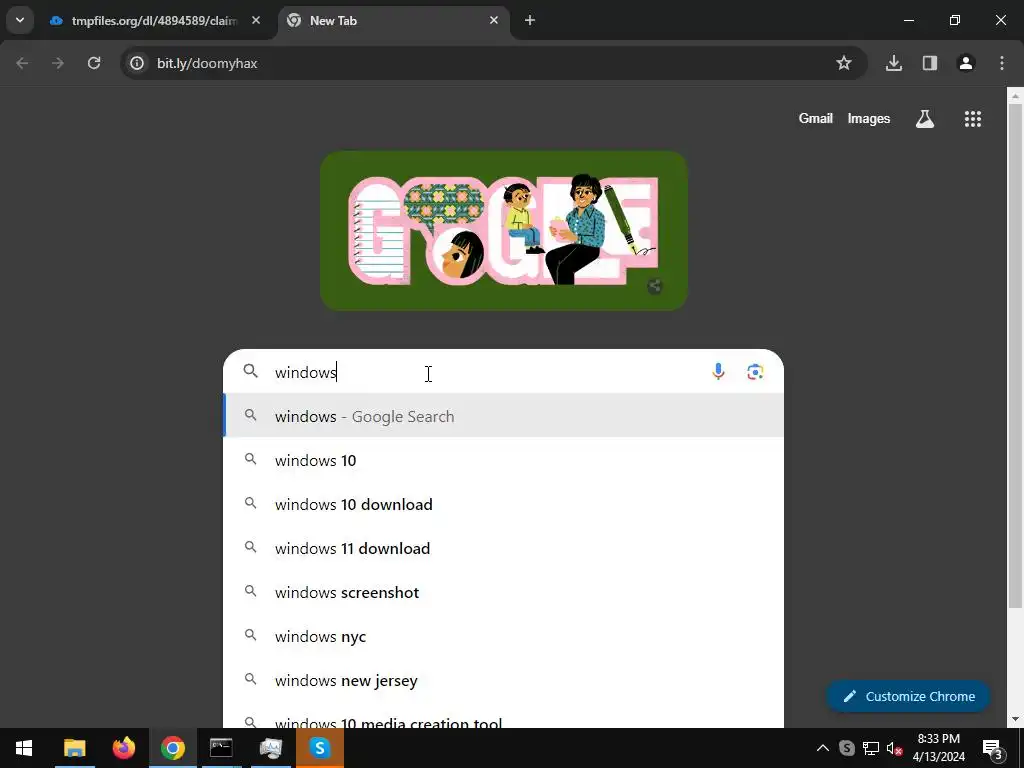The image size is (1024, 768).
Task: Click the Customize Chrome button
Action: [x=908, y=696]
